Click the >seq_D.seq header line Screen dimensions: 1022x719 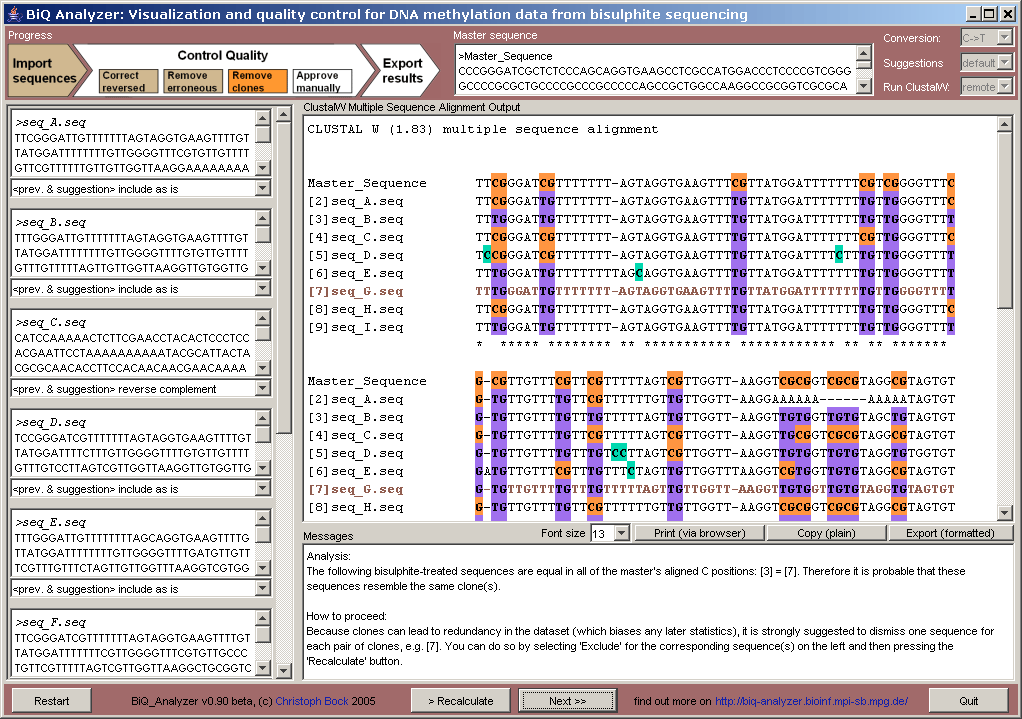(x=51, y=422)
